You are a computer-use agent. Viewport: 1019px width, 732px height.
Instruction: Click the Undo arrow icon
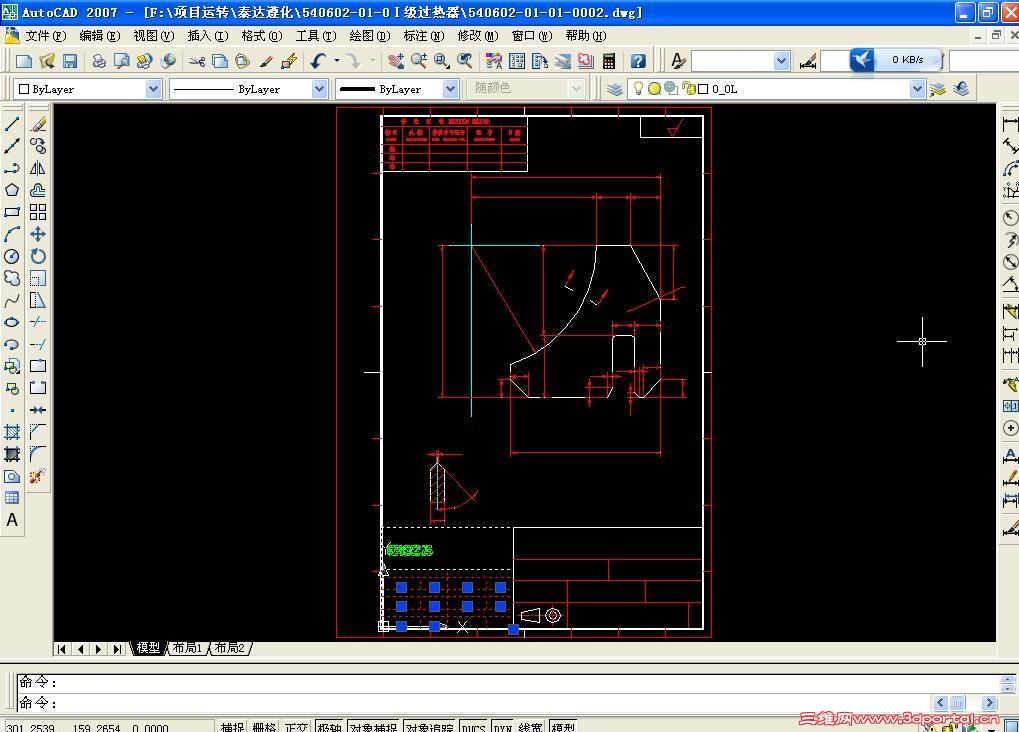click(318, 61)
